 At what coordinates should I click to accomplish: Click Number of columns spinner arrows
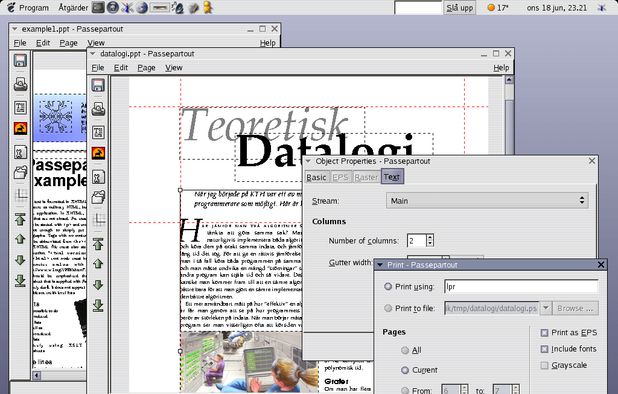point(430,240)
